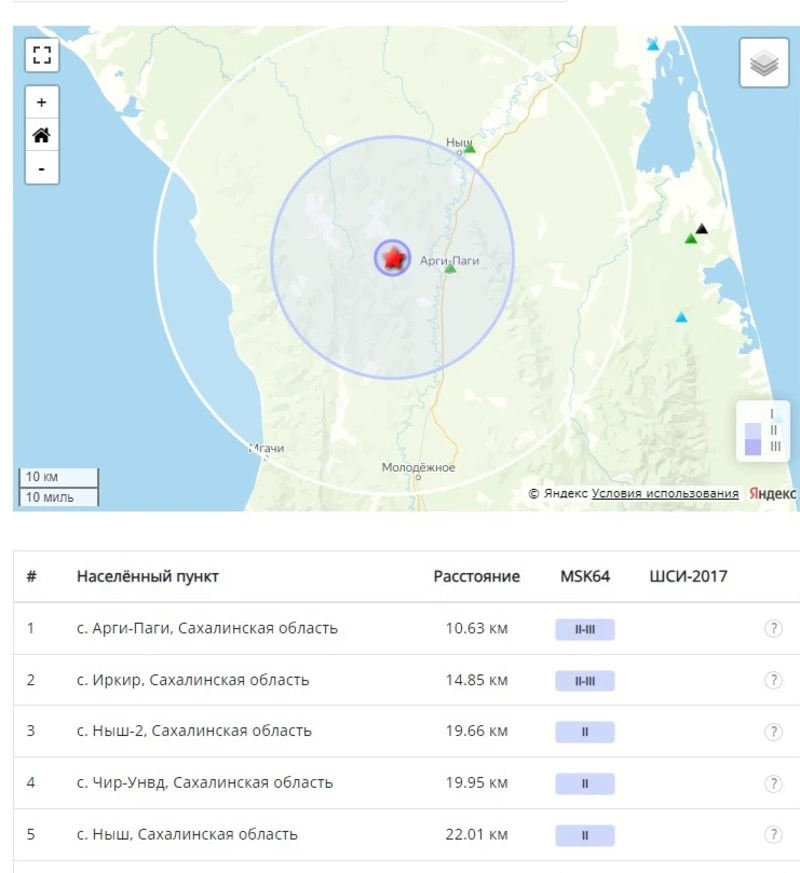
Task: Click the red star epicenter marker
Action: 393,258
